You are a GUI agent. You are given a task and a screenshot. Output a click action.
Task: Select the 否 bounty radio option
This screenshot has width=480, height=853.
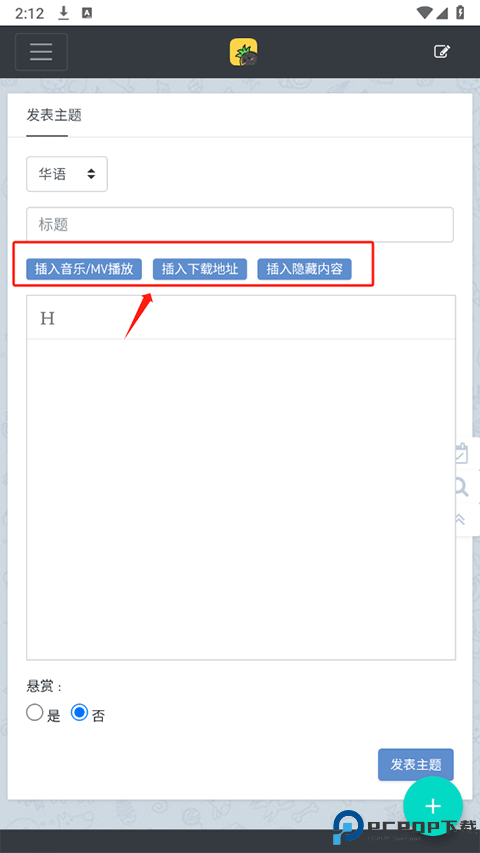click(x=79, y=713)
